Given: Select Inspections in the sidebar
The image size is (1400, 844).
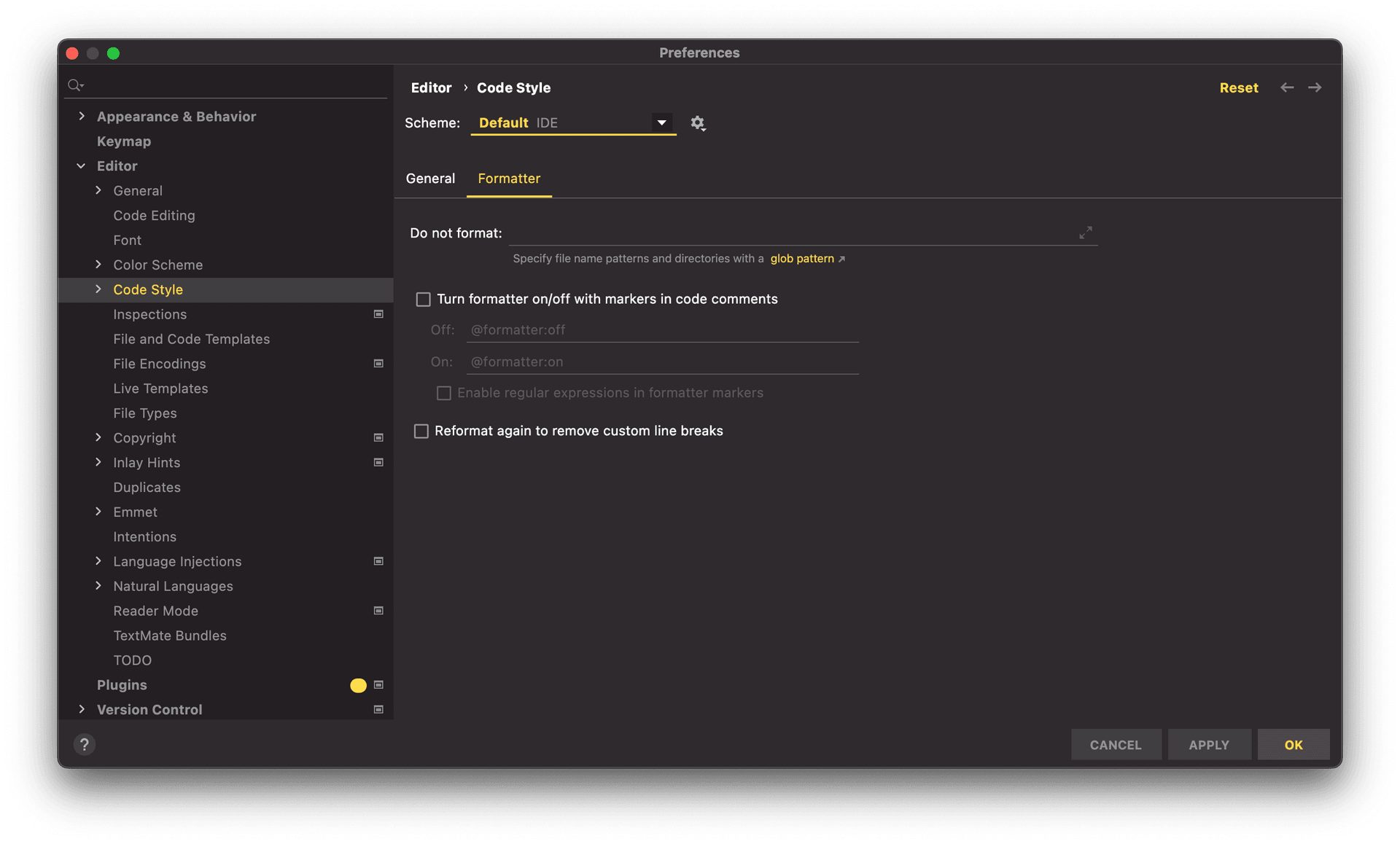Looking at the screenshot, I should (x=149, y=314).
